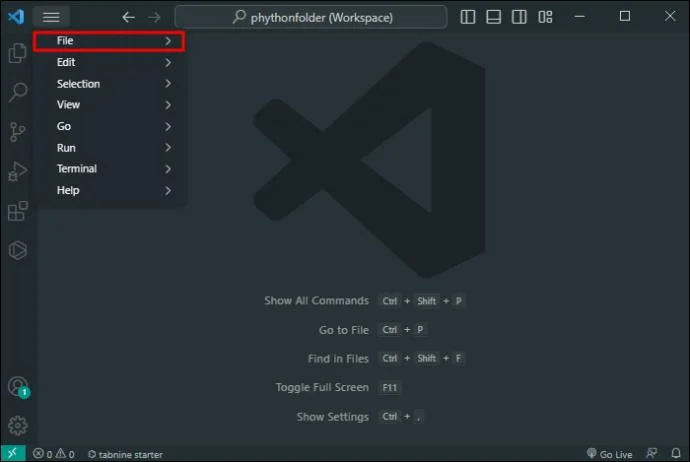The height and width of the screenshot is (462, 690).
Task: Open notifications bell in status bar
Action: click(x=676, y=454)
